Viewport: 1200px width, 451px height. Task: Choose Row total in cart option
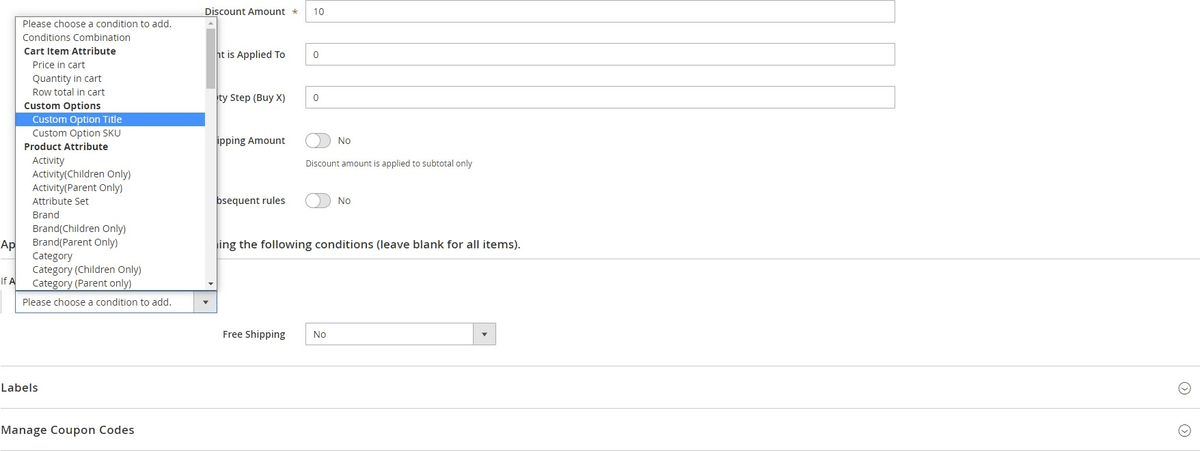click(x=68, y=92)
